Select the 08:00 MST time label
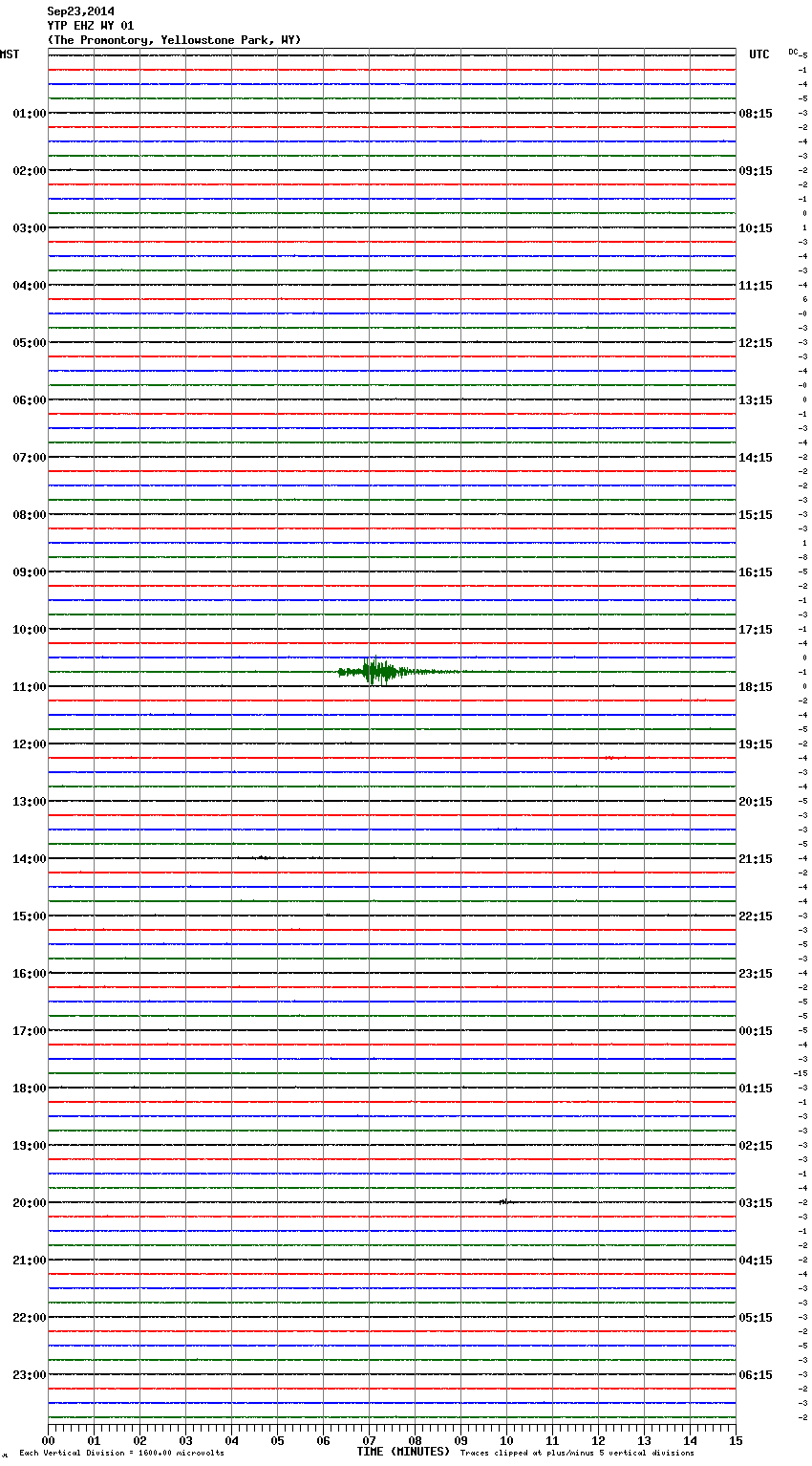The image size is (812, 1466). pos(30,515)
